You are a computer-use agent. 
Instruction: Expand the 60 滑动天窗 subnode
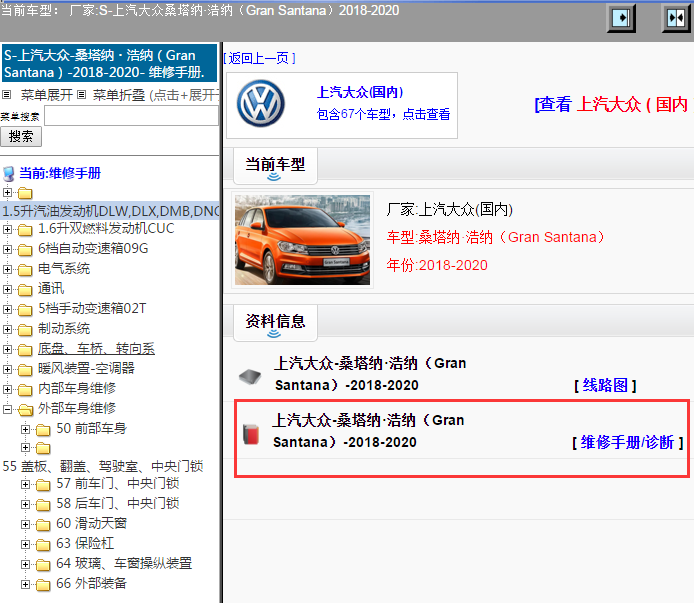tap(26, 524)
